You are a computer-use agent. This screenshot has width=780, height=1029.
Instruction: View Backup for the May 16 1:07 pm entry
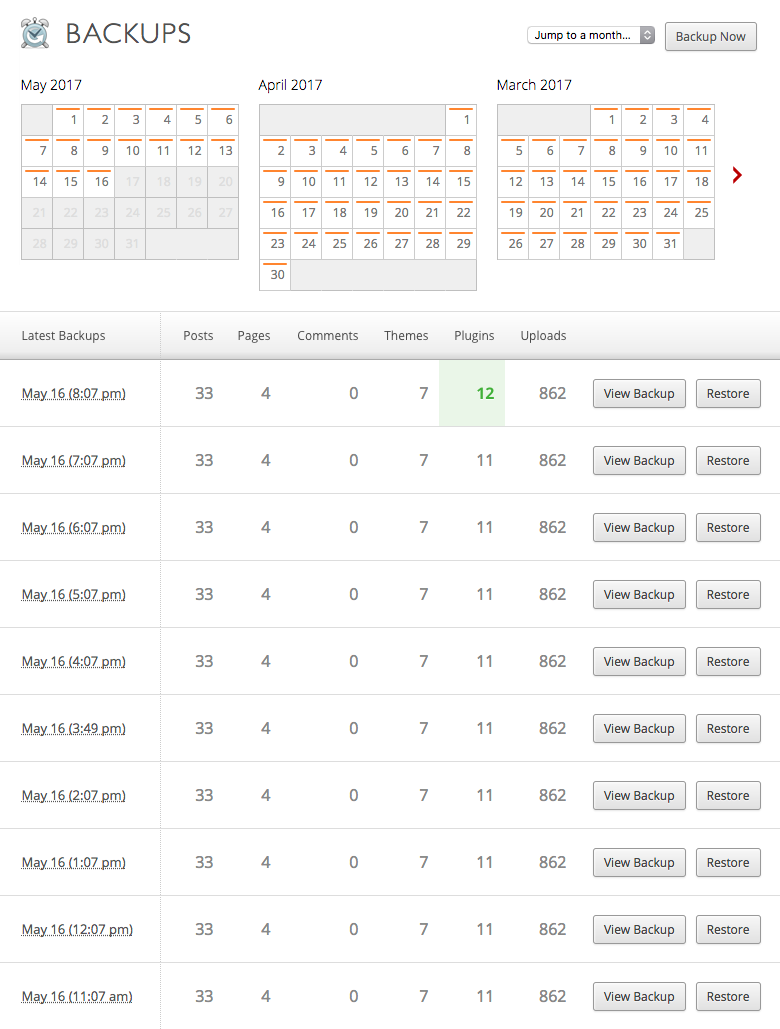point(639,862)
